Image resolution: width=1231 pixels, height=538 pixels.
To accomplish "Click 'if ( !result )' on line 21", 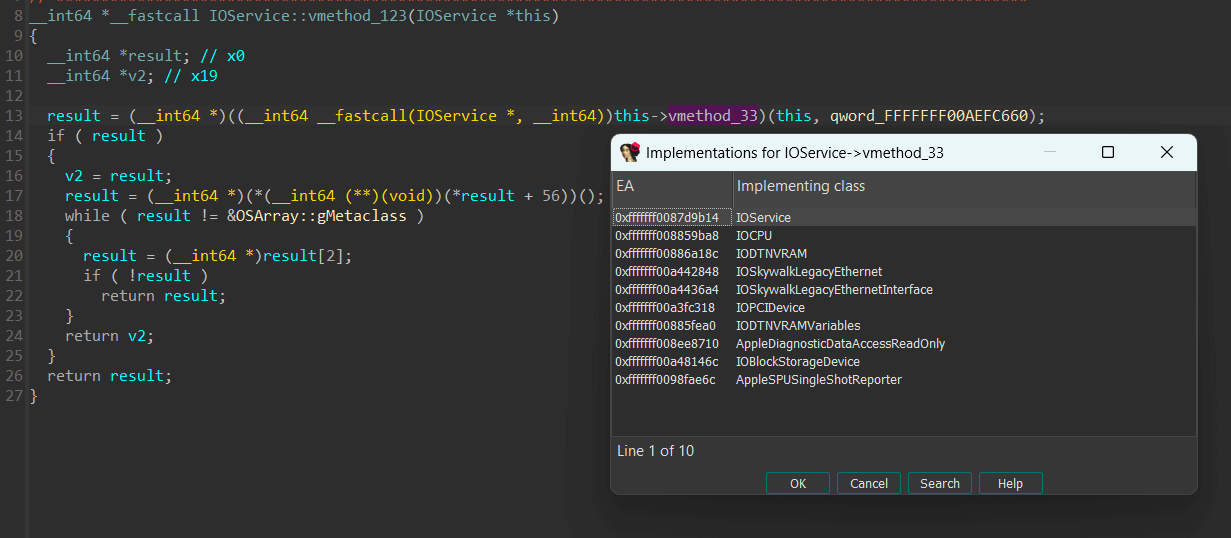I will click(x=146, y=276).
